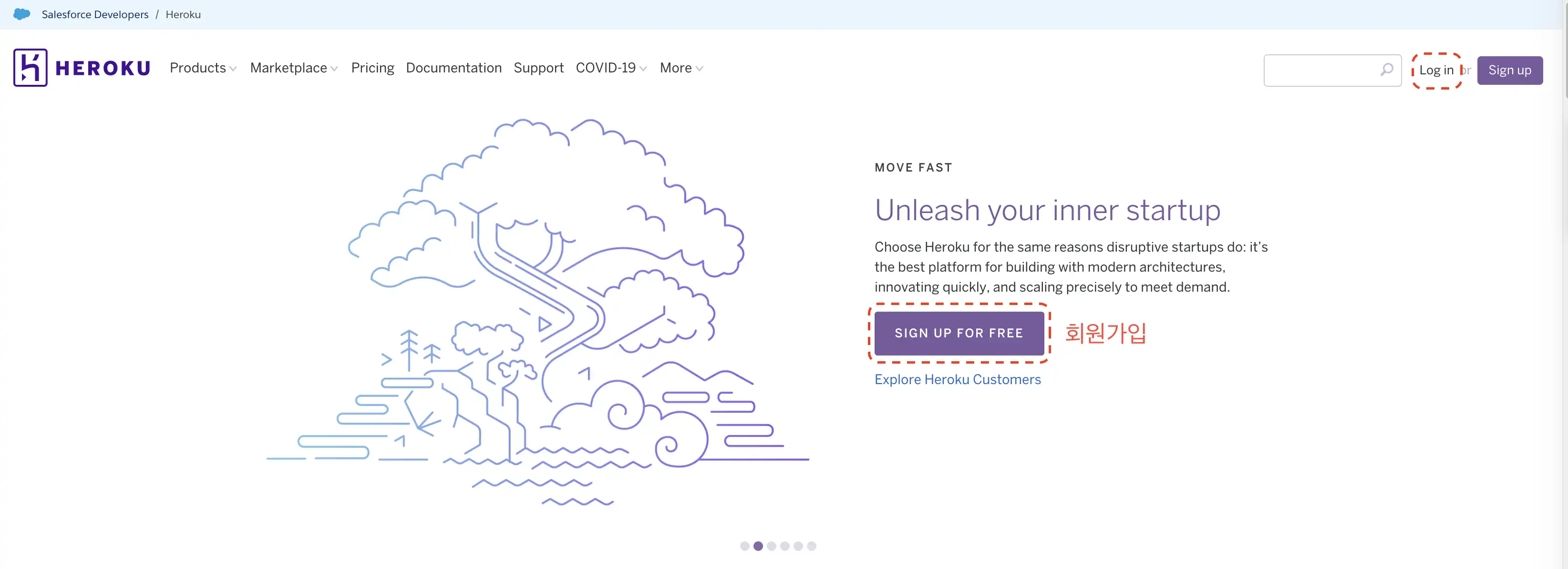Viewport: 1568px width, 569px height.
Task: Select the third carousel dot
Action: (771, 546)
